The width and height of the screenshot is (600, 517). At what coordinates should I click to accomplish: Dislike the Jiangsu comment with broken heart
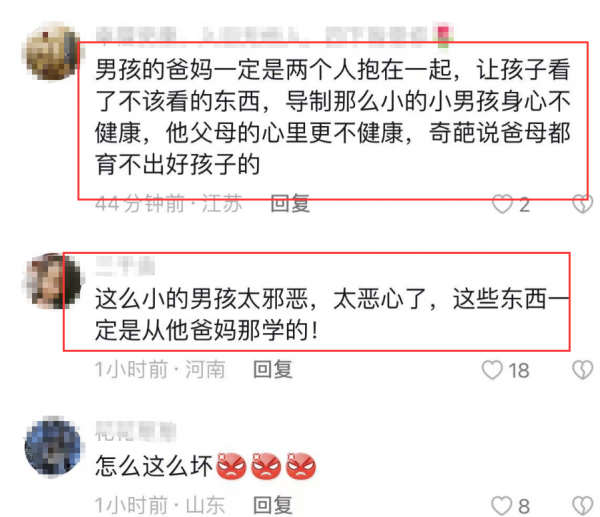coord(583,204)
